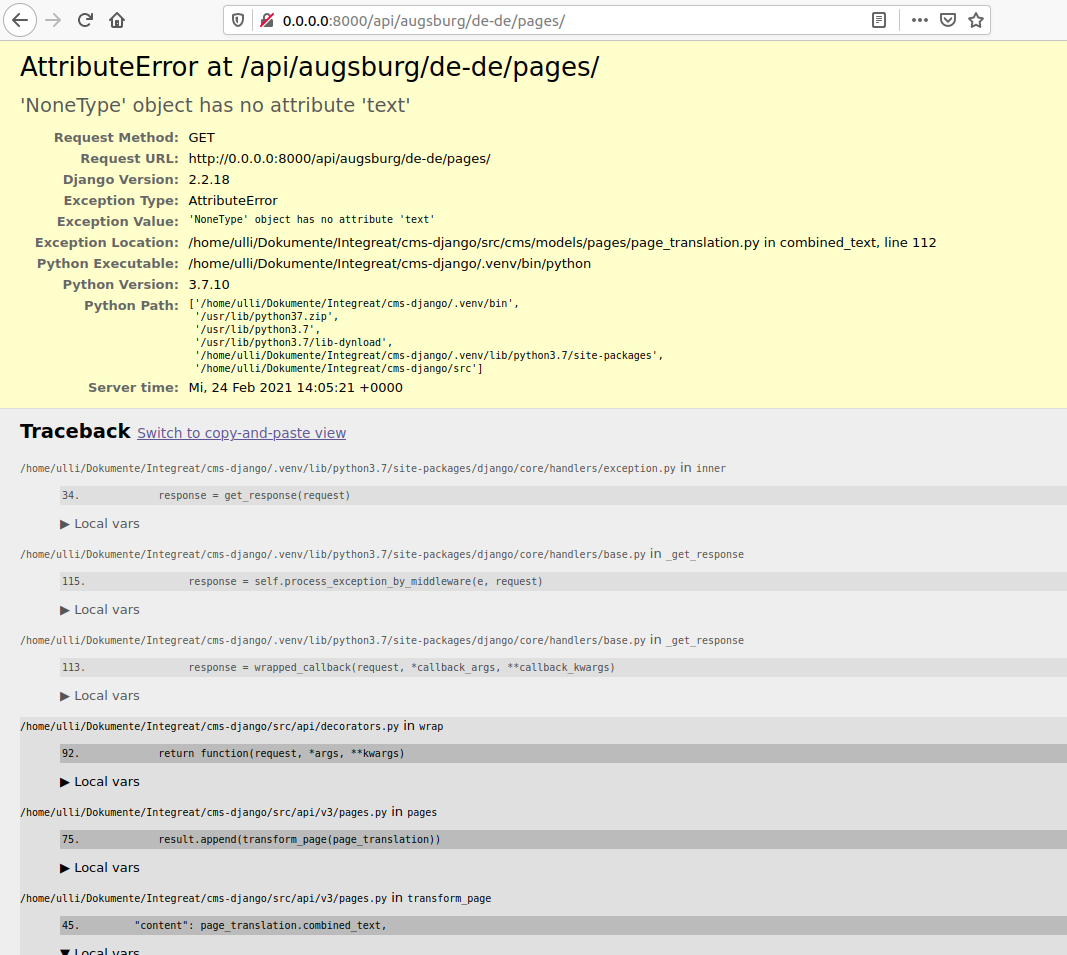This screenshot has width=1067, height=955.
Task: Expand Local vars for the decorators.py frame
Action: pyautogui.click(x=99, y=781)
